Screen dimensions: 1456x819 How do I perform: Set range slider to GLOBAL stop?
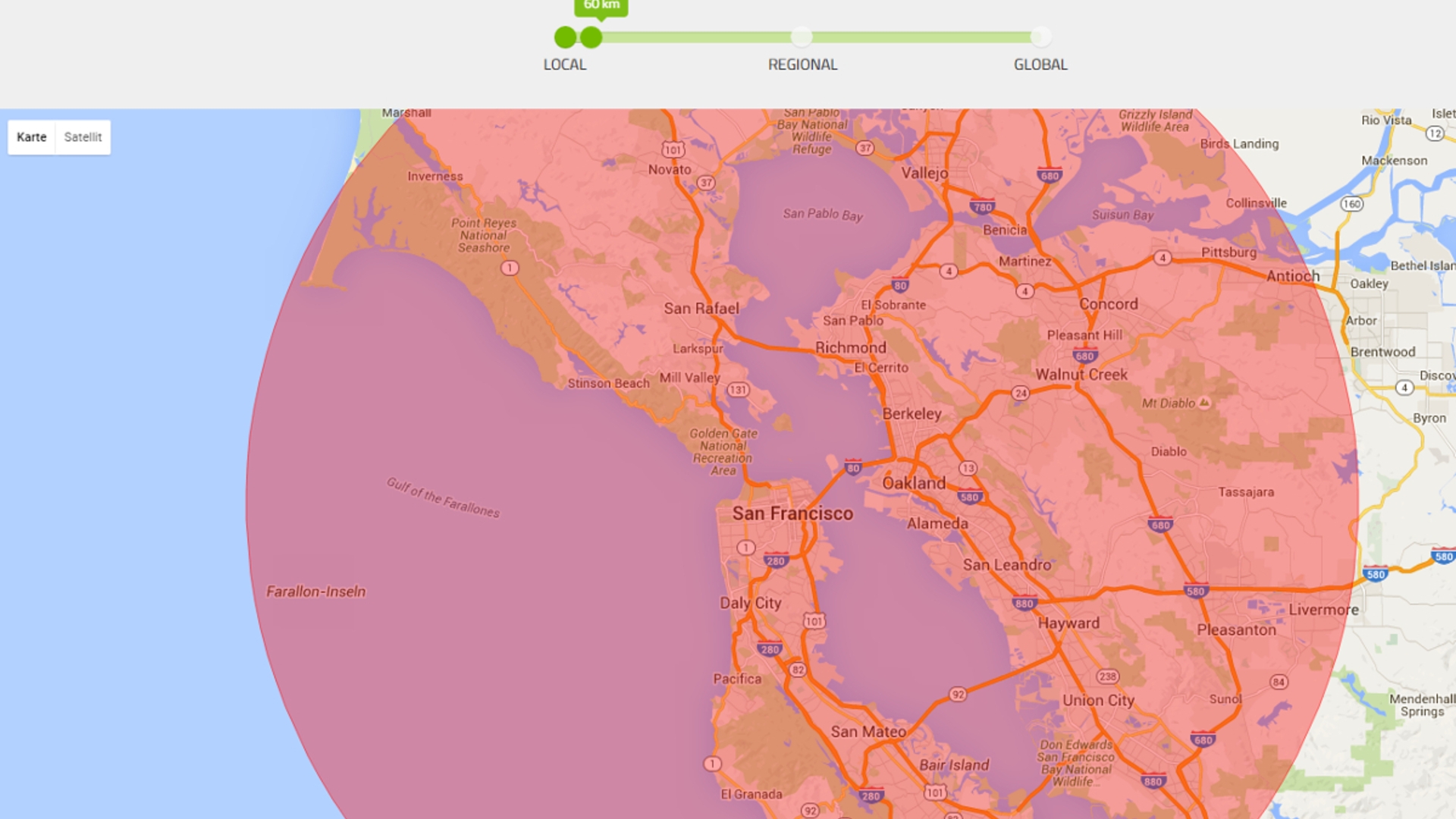coord(1041,37)
